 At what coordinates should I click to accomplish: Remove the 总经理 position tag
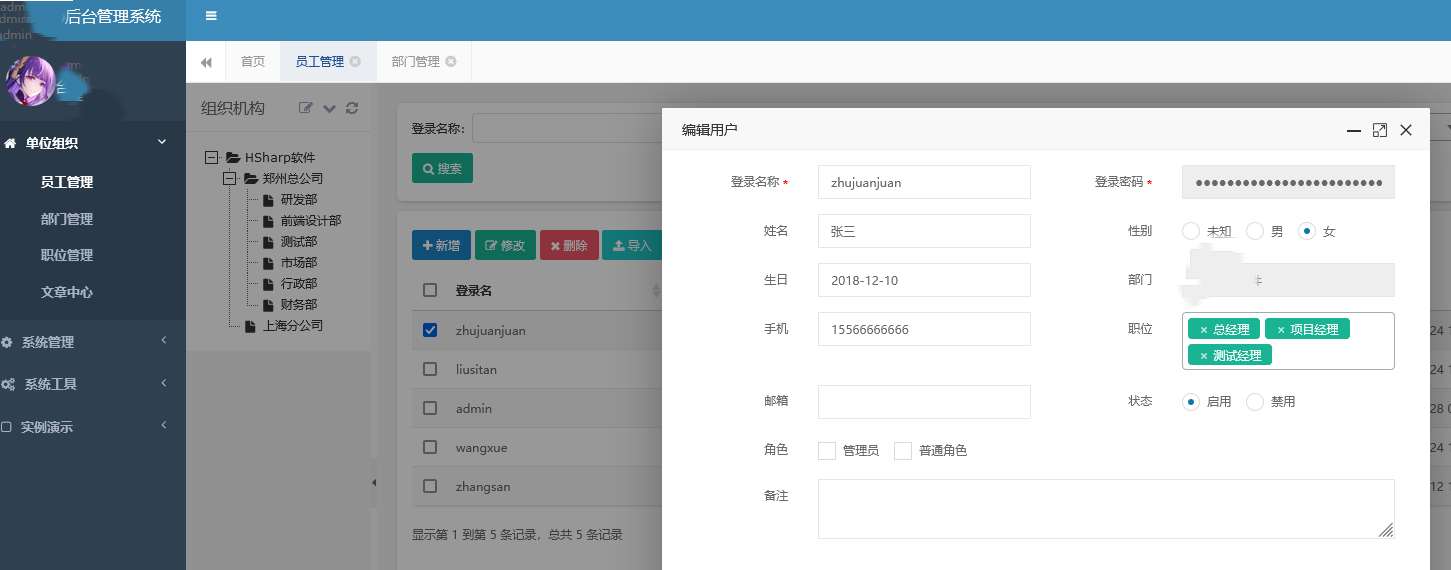click(x=1204, y=329)
